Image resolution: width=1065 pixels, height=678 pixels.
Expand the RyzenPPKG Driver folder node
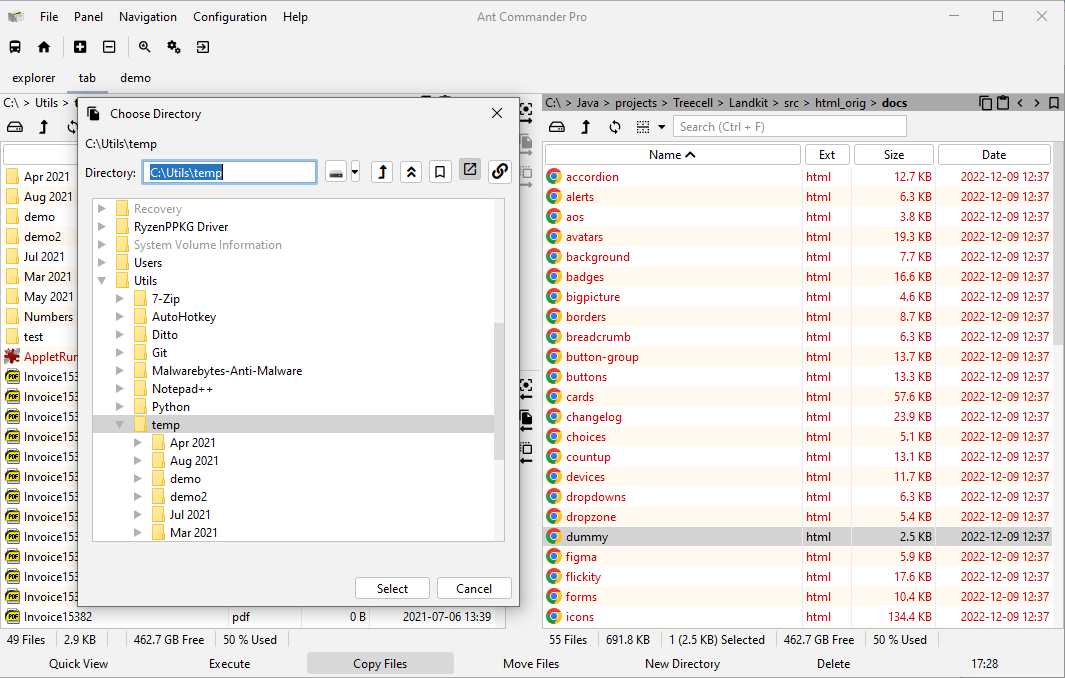point(102,226)
